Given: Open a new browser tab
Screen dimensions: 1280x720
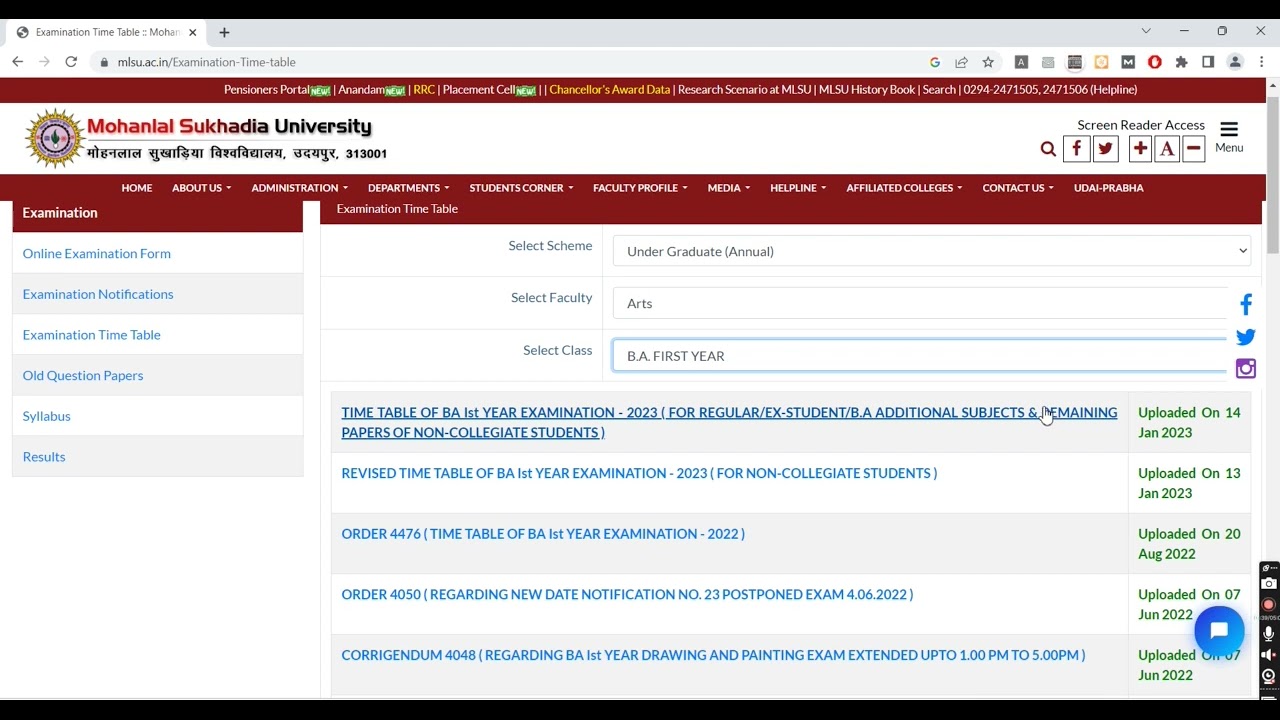Looking at the screenshot, I should [224, 32].
